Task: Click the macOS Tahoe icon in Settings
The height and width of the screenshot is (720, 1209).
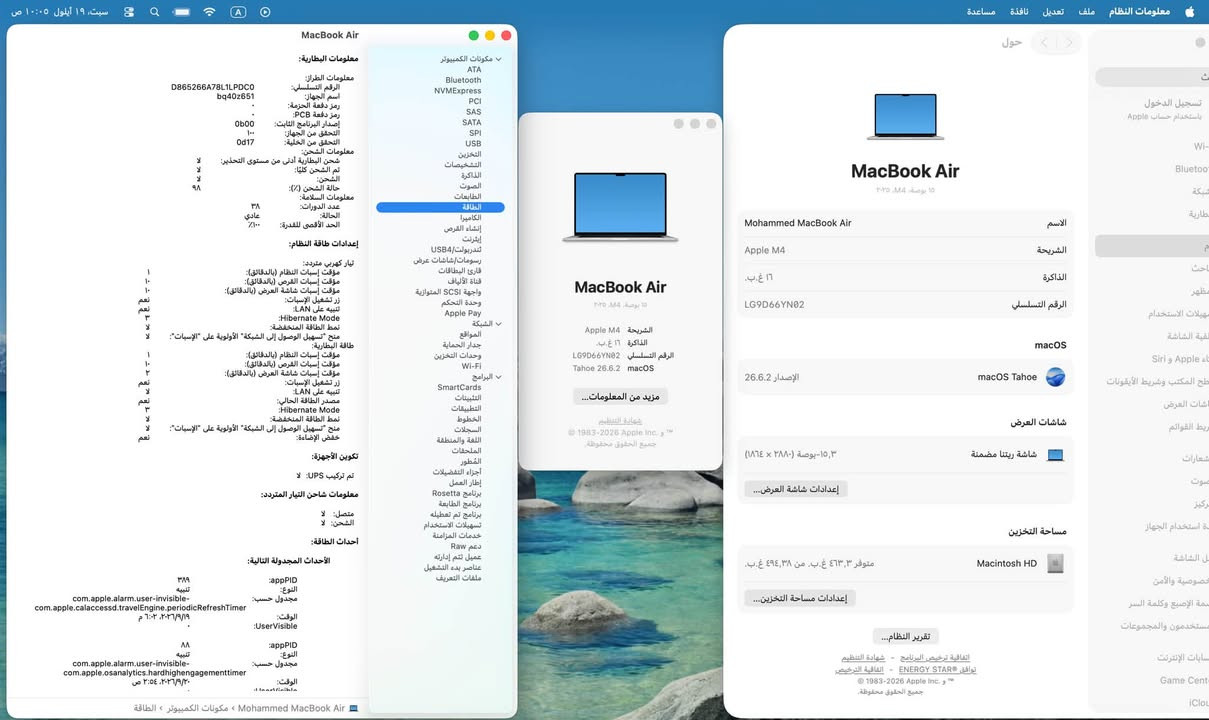Action: tap(1056, 377)
